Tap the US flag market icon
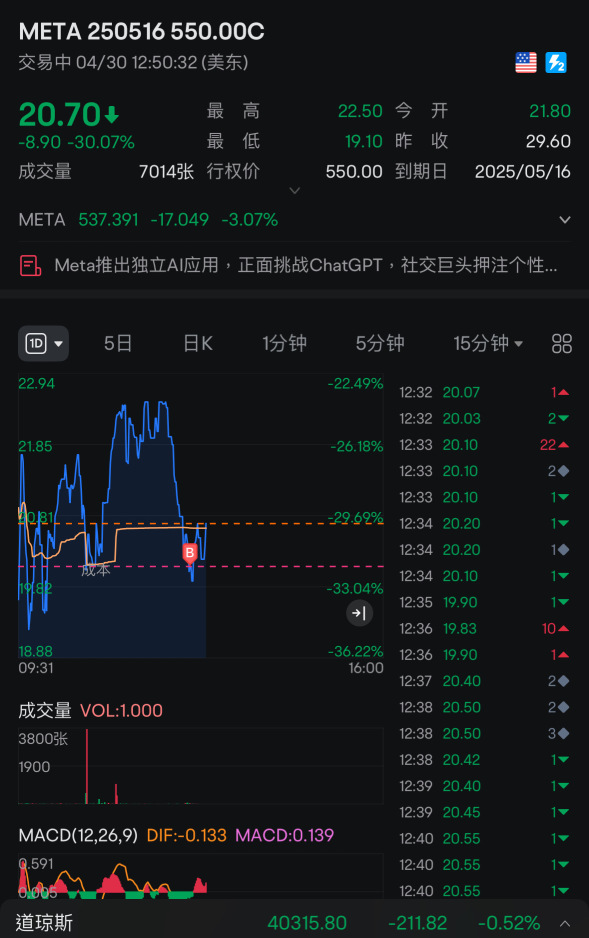Image resolution: width=589 pixels, height=938 pixels. [x=526, y=62]
